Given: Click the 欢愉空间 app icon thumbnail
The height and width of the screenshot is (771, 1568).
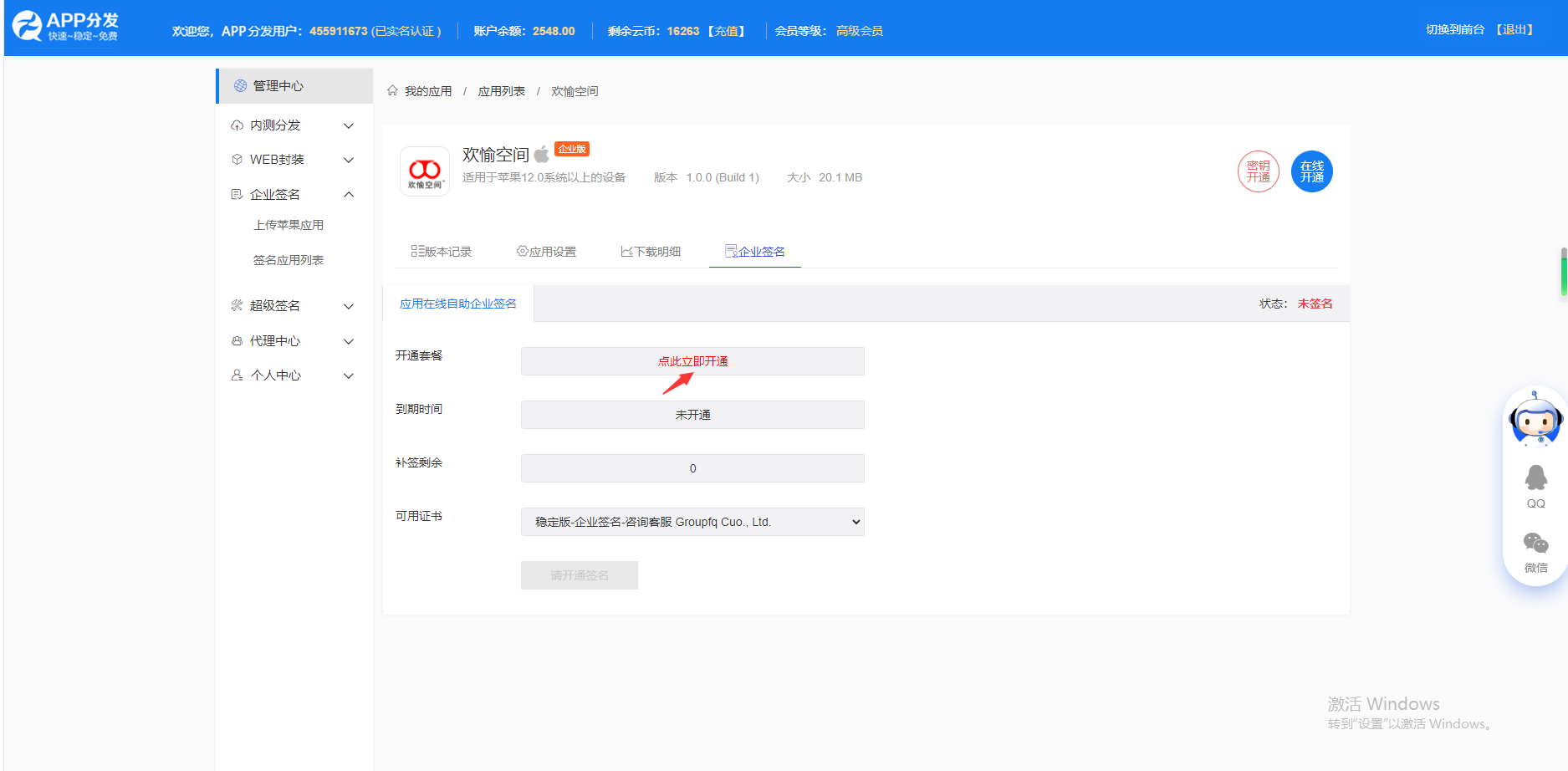Looking at the screenshot, I should click(425, 171).
